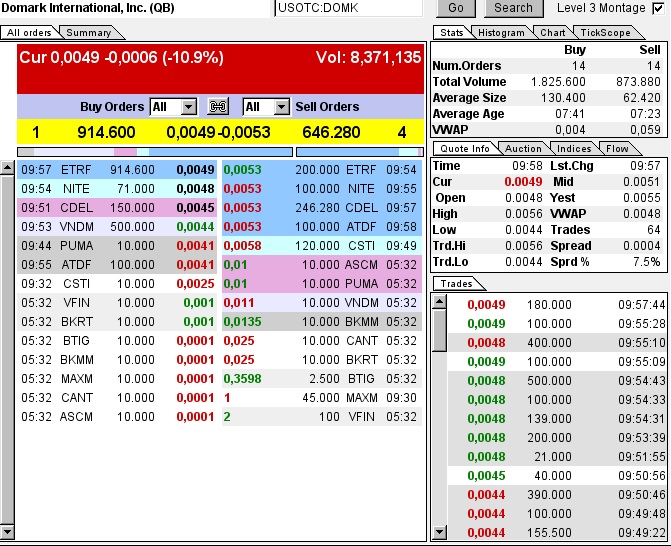Select ATDF buy order 100.000 row
The image size is (671, 546).
pyautogui.click(x=117, y=265)
